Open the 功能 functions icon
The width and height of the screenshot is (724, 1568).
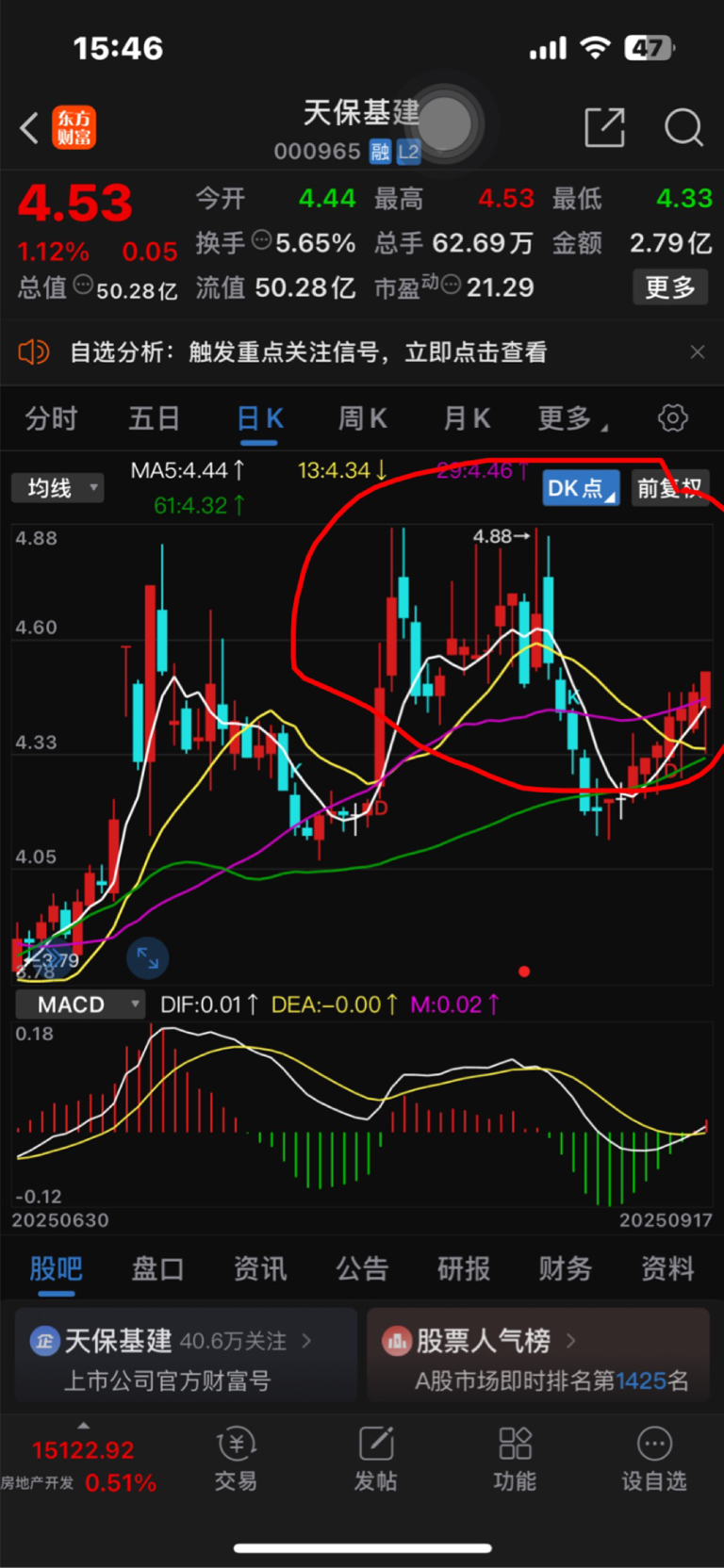[x=515, y=1444]
